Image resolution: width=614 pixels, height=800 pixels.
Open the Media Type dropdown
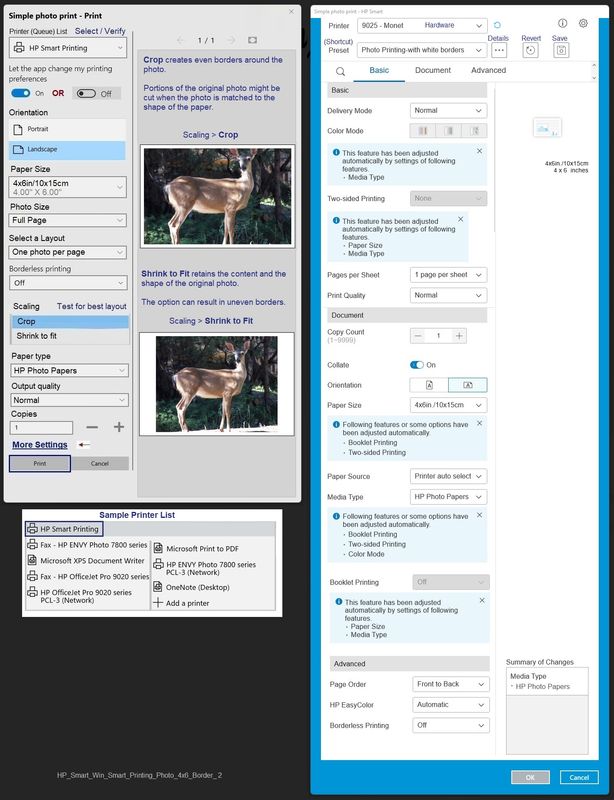[448, 497]
